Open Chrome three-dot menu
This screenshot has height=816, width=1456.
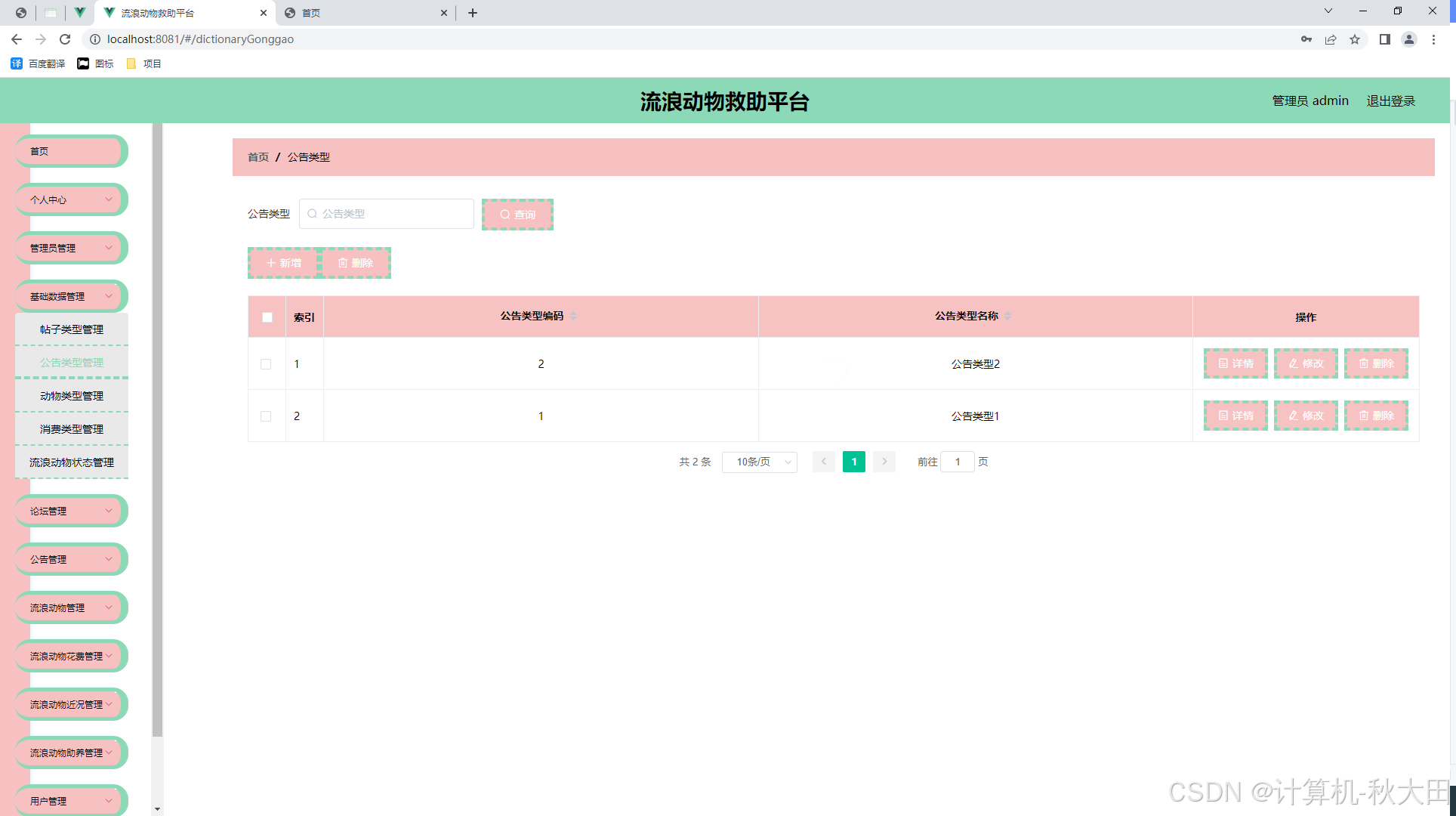[x=1433, y=39]
